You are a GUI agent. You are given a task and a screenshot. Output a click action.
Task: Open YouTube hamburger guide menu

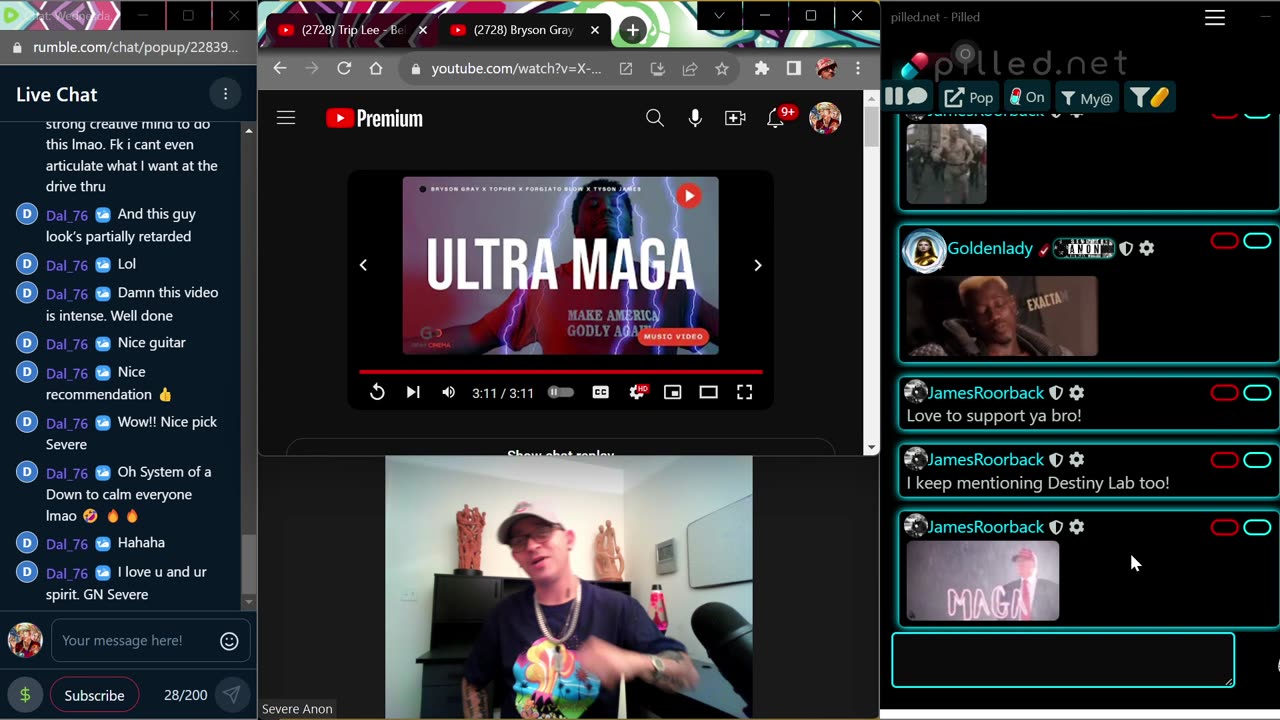coord(286,118)
